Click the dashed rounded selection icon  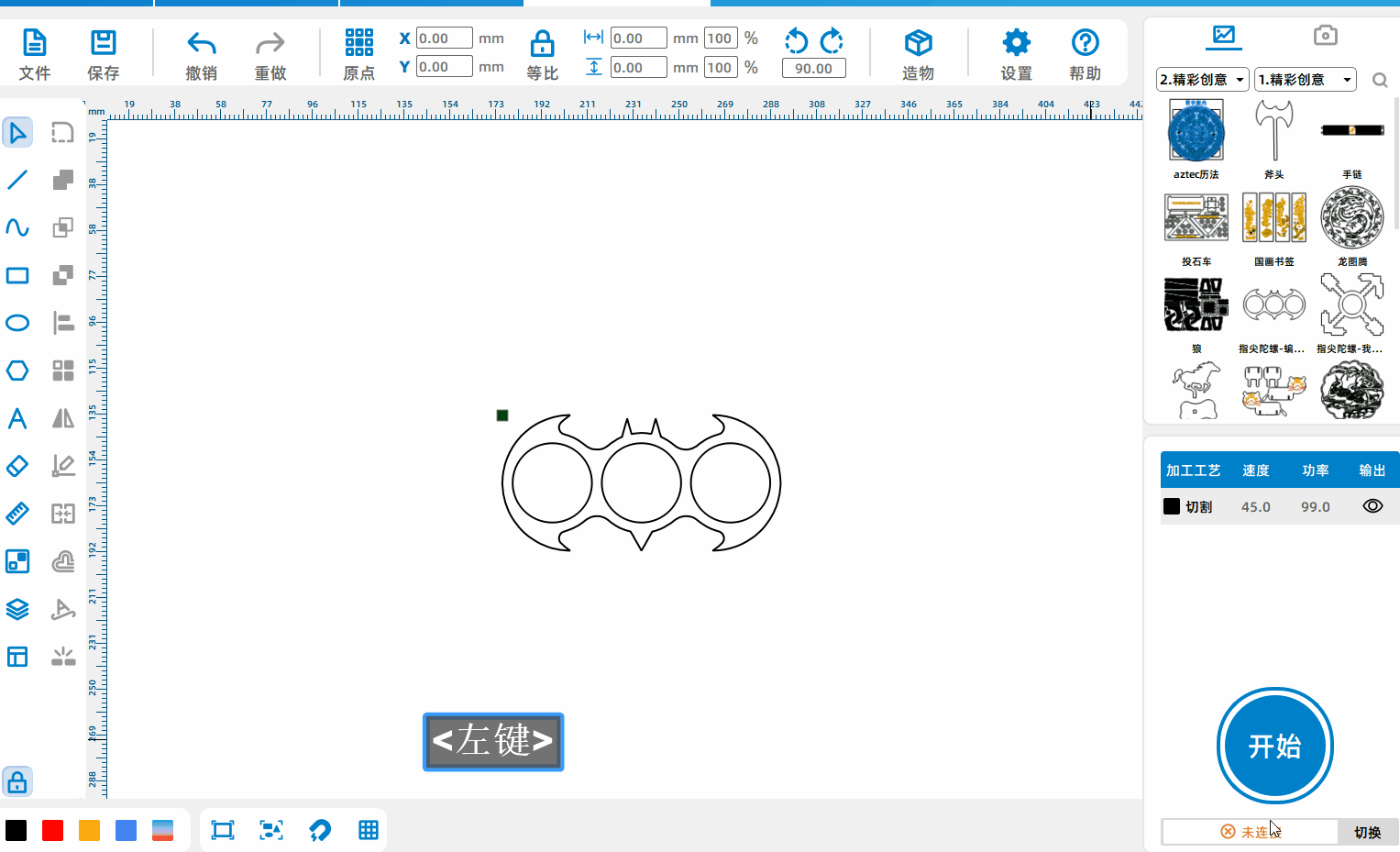click(62, 133)
